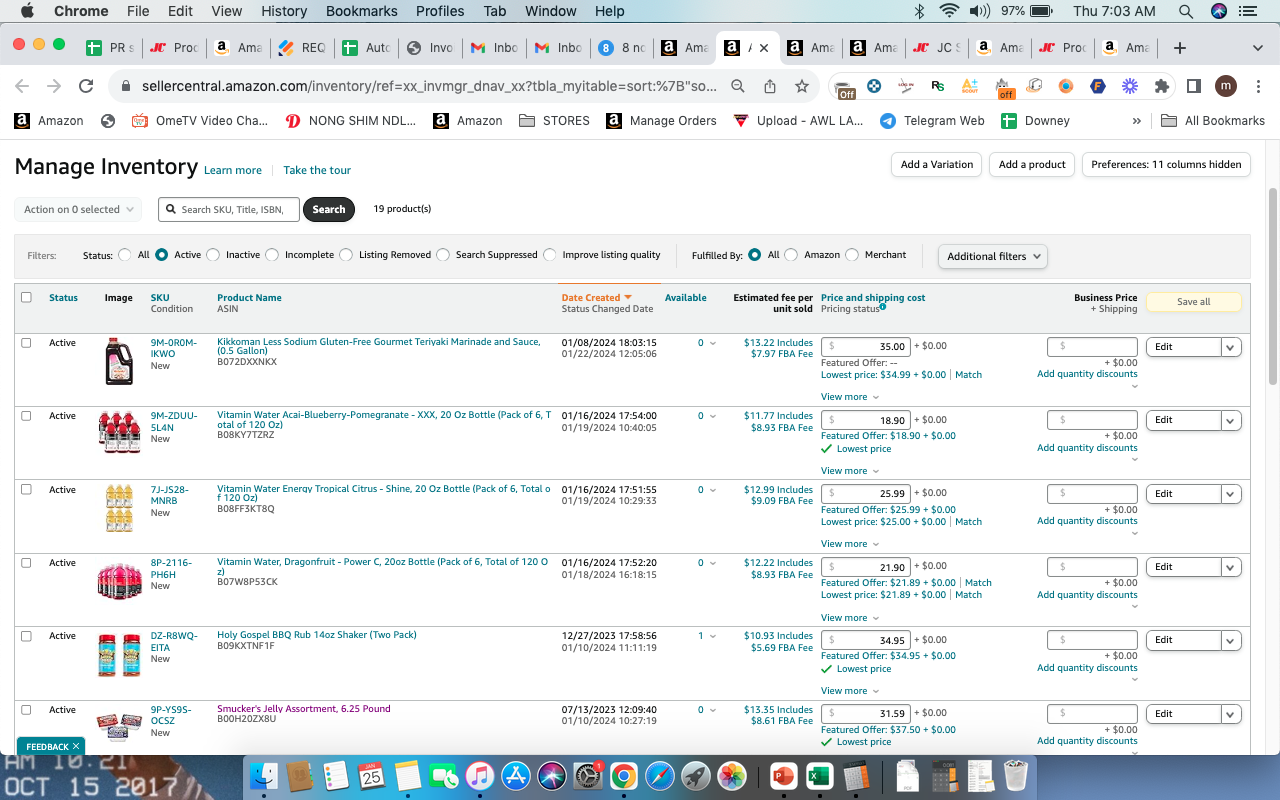Click the Add a product button
Viewport: 1280px width, 800px height.
click(x=1032, y=165)
